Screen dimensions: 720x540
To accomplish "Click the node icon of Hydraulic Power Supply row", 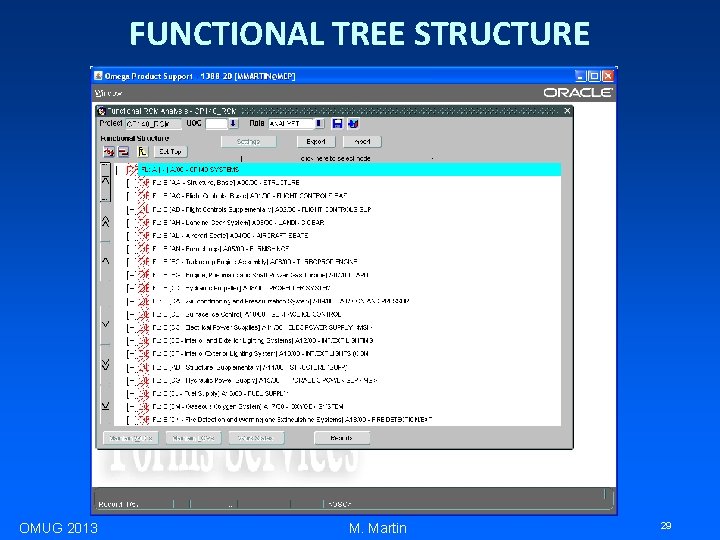I will coord(144,381).
